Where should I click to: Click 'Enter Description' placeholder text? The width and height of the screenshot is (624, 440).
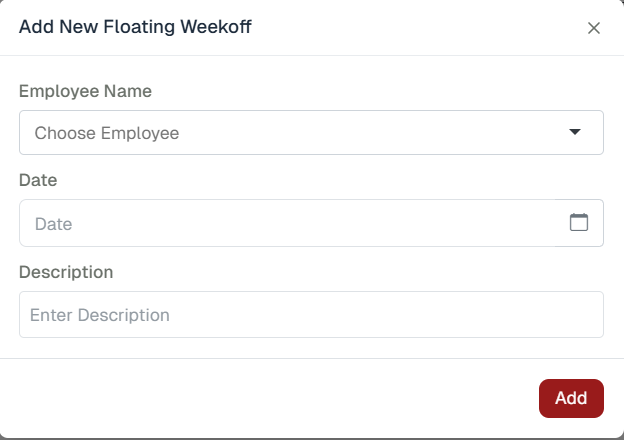[x=100, y=315]
